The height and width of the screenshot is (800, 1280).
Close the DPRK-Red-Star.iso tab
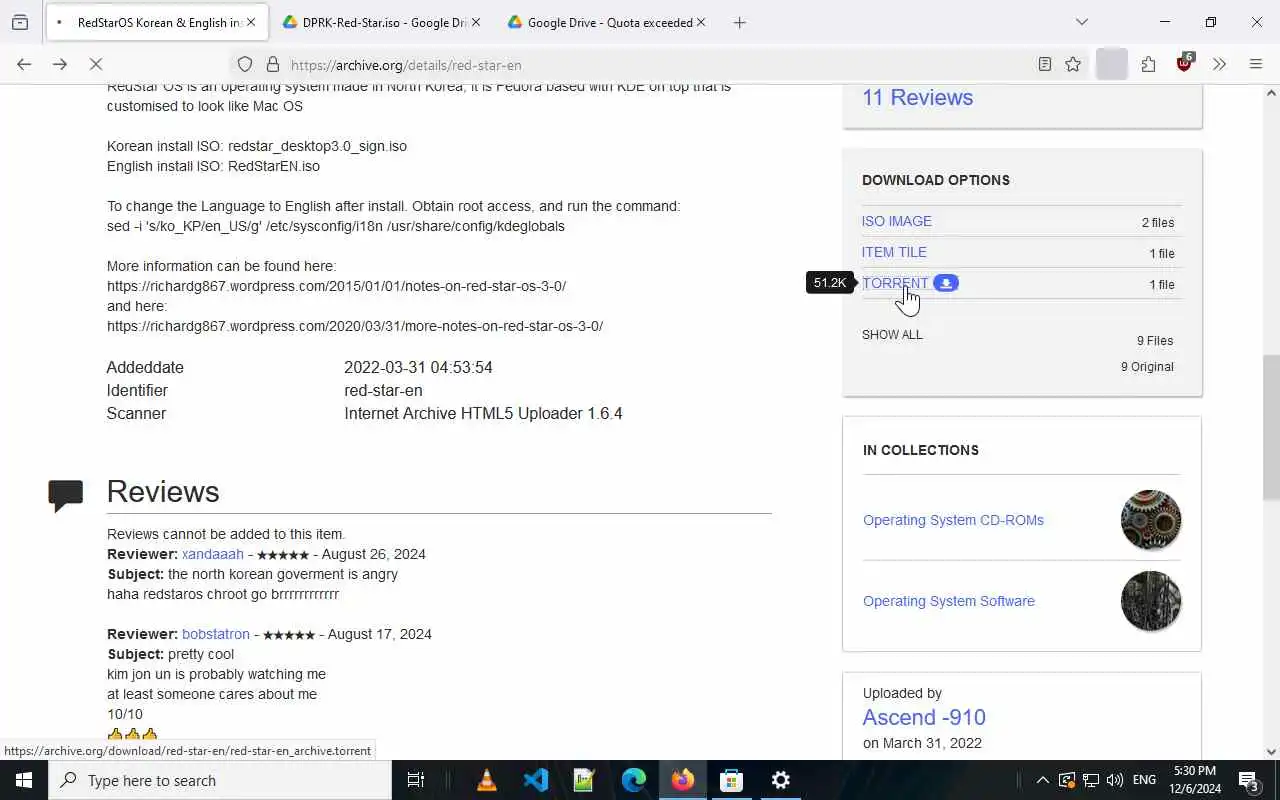tap(475, 22)
